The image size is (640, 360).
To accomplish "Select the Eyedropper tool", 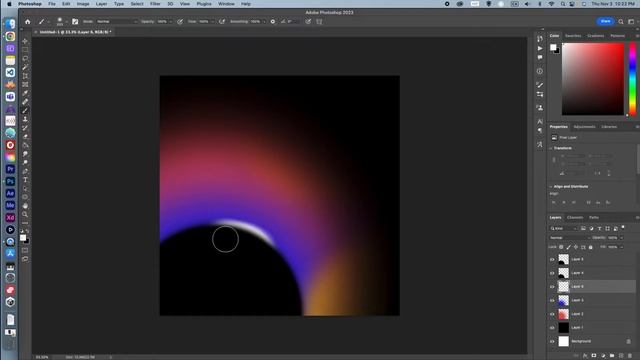I will [x=25, y=93].
